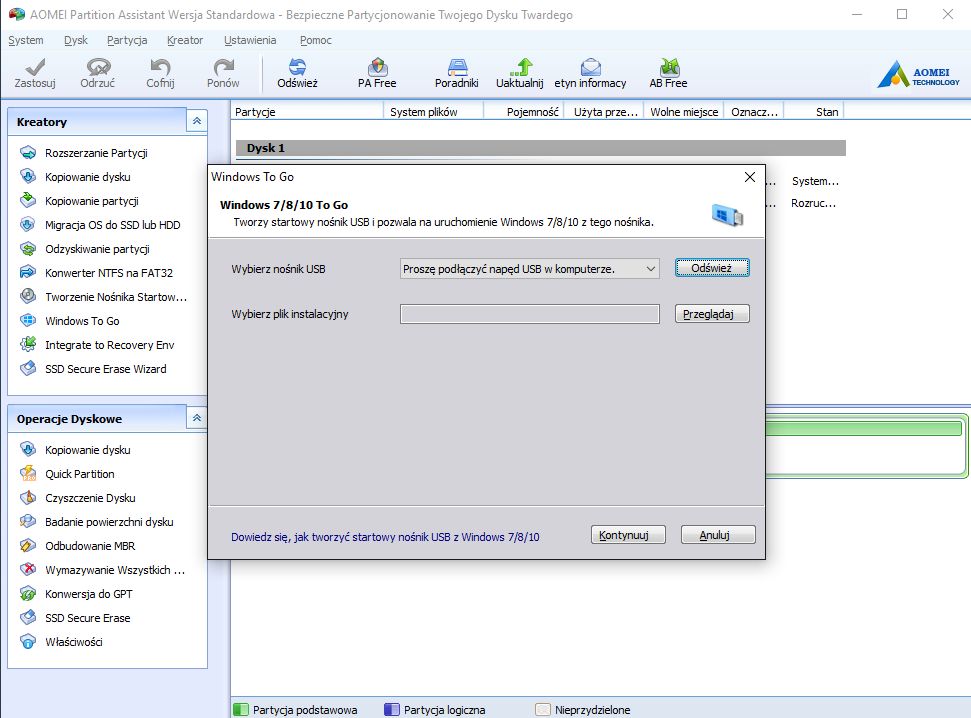Collapse the Kreatory panel
Screen dimensions: 971x718
pos(196,121)
